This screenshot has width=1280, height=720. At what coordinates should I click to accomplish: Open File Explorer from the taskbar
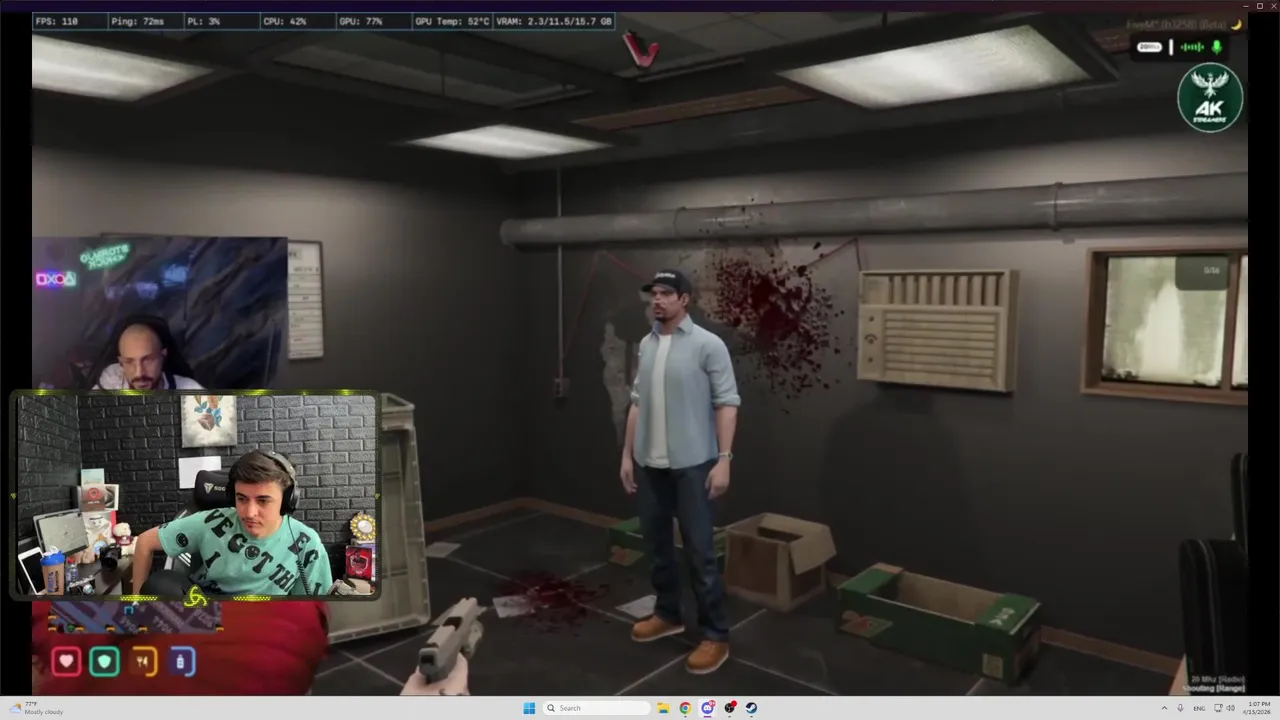663,708
